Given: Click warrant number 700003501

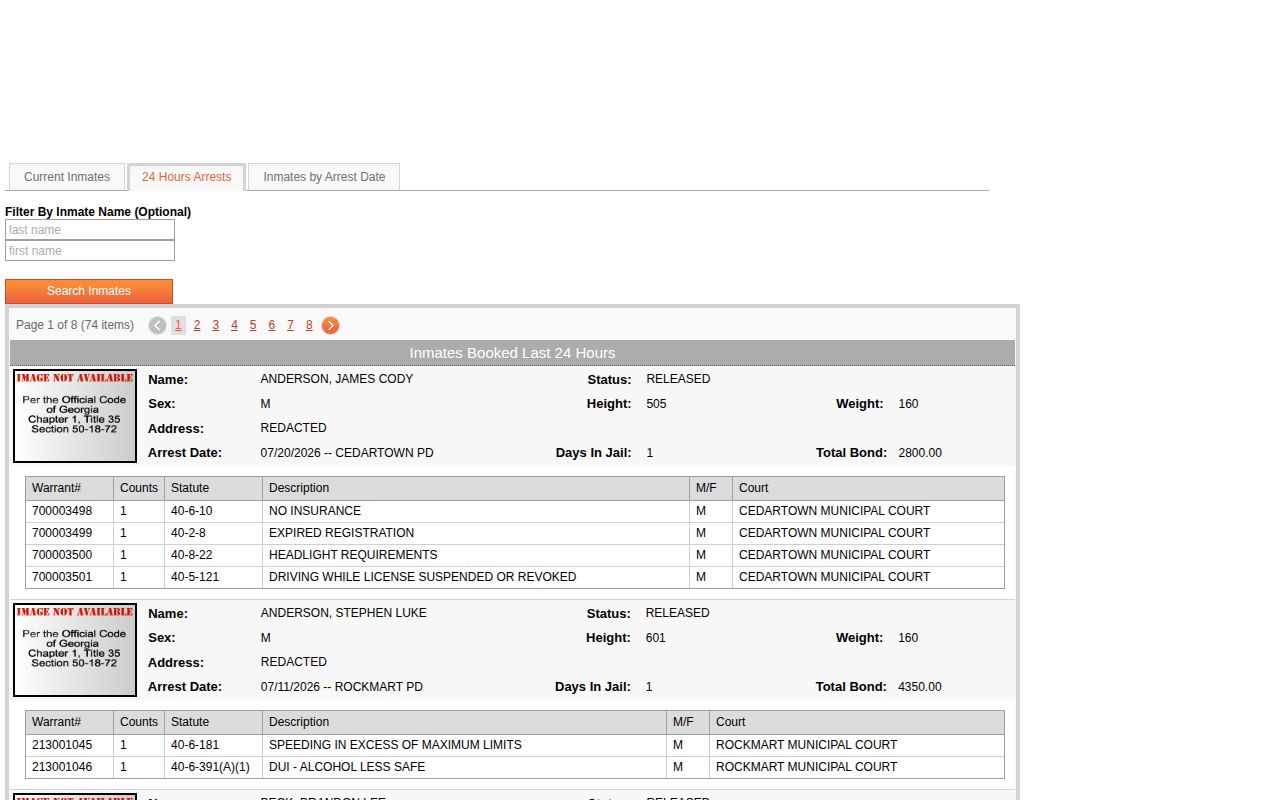Looking at the screenshot, I should tap(62, 577).
